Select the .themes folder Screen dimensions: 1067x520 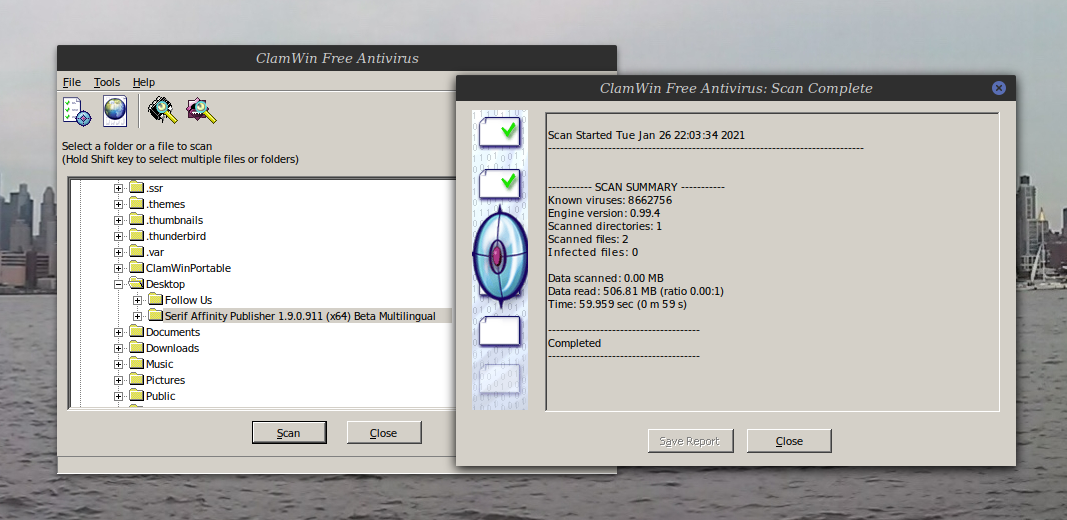[x=165, y=204]
